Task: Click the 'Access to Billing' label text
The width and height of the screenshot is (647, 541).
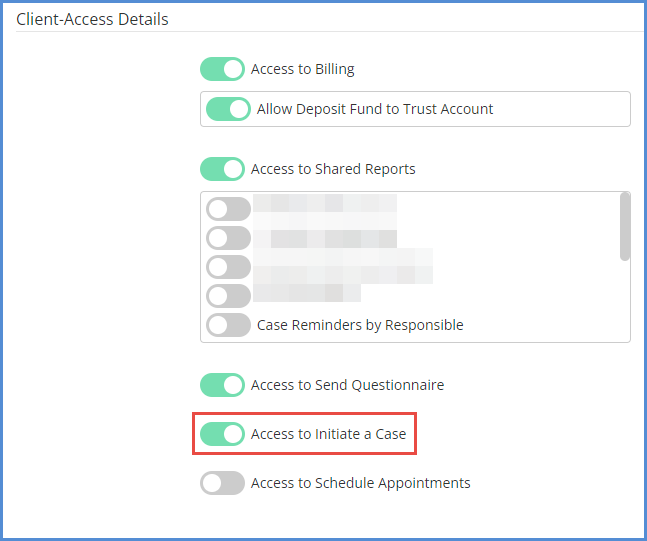Action: pos(302,69)
